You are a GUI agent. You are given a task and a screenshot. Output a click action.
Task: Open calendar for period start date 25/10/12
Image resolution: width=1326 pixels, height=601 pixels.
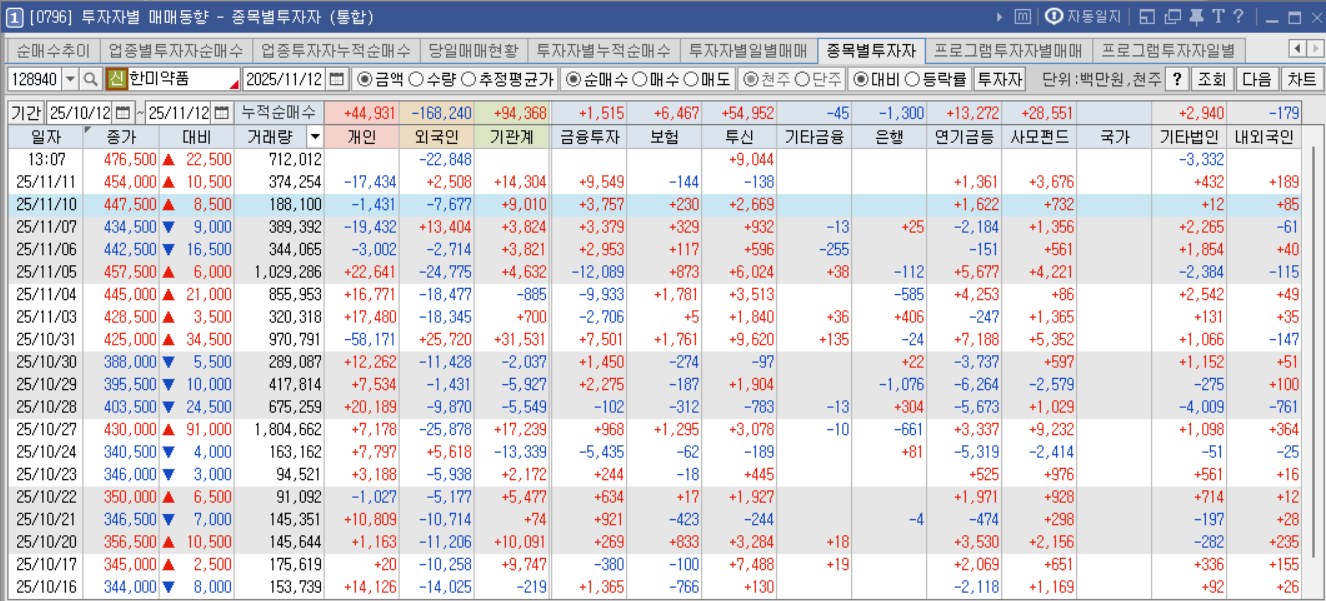[x=124, y=112]
